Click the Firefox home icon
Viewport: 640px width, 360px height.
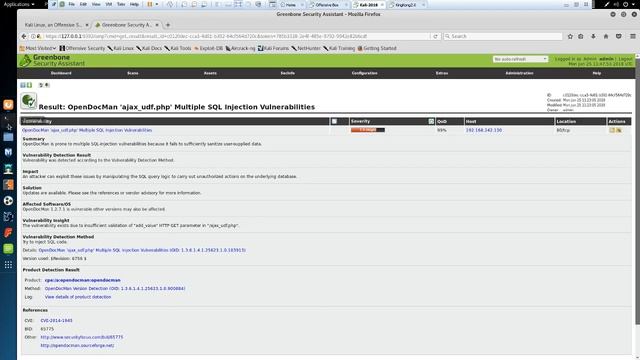click(606, 36)
